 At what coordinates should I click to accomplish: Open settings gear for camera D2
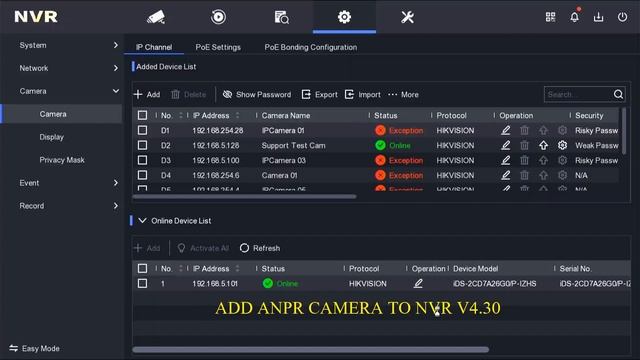click(562, 145)
